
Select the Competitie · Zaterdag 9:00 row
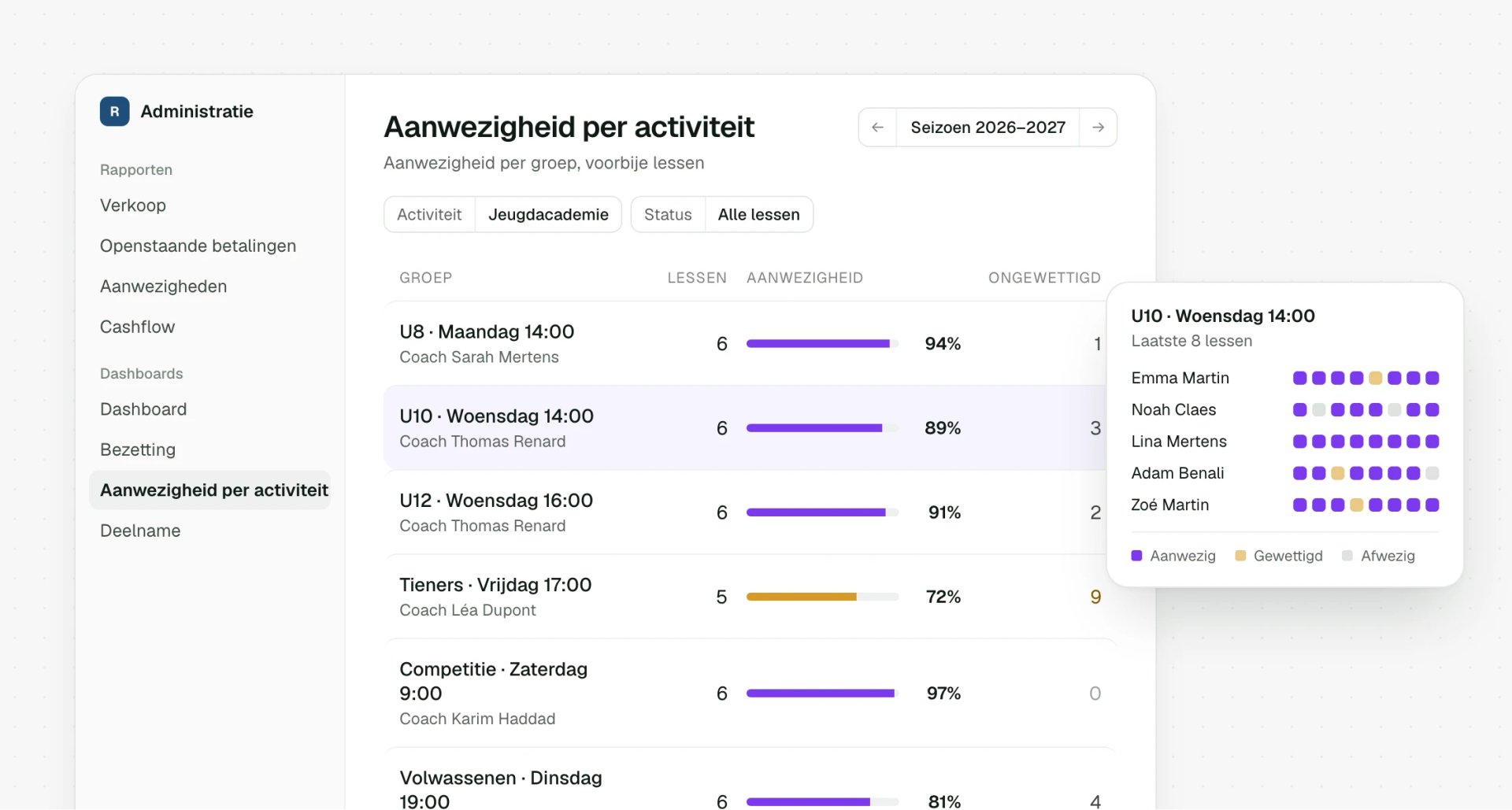[750, 693]
